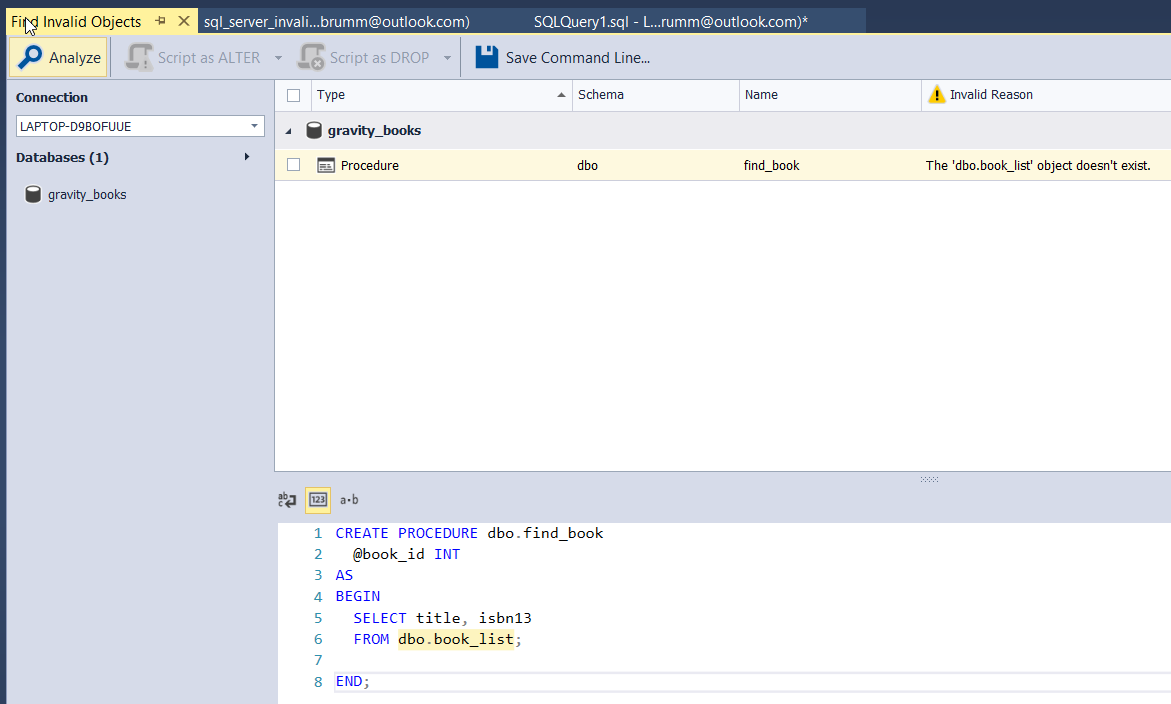The image size is (1171, 704).
Task: Click the Analyze magnifier button
Action: (59, 58)
